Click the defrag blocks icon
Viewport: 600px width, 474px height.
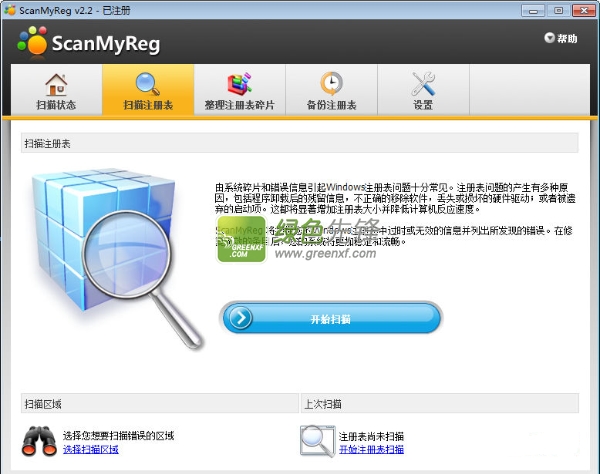pyautogui.click(x=240, y=84)
